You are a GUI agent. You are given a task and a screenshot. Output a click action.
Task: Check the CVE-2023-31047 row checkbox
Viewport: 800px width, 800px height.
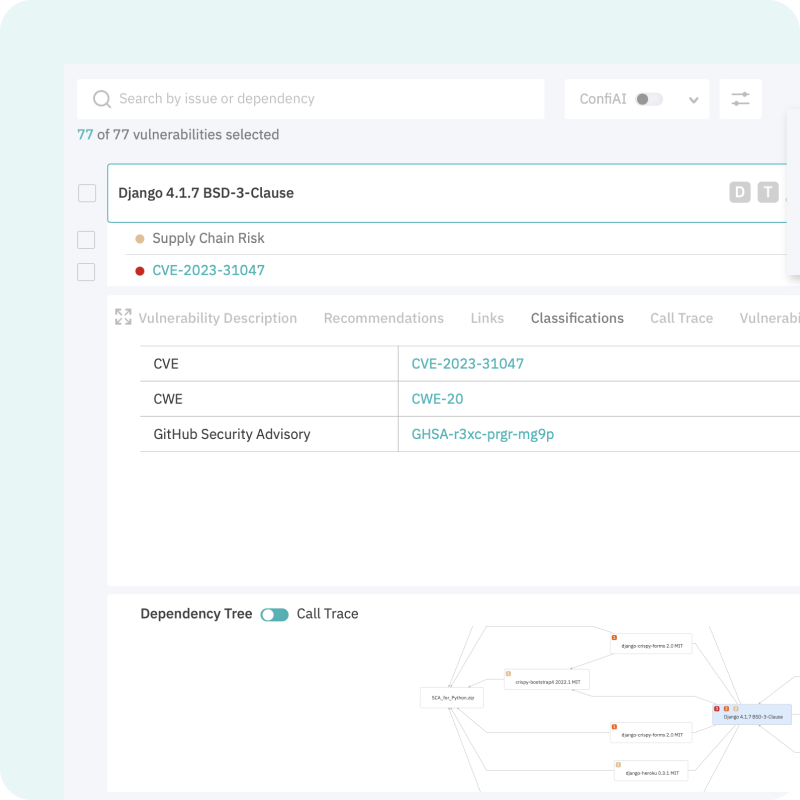coord(86,272)
